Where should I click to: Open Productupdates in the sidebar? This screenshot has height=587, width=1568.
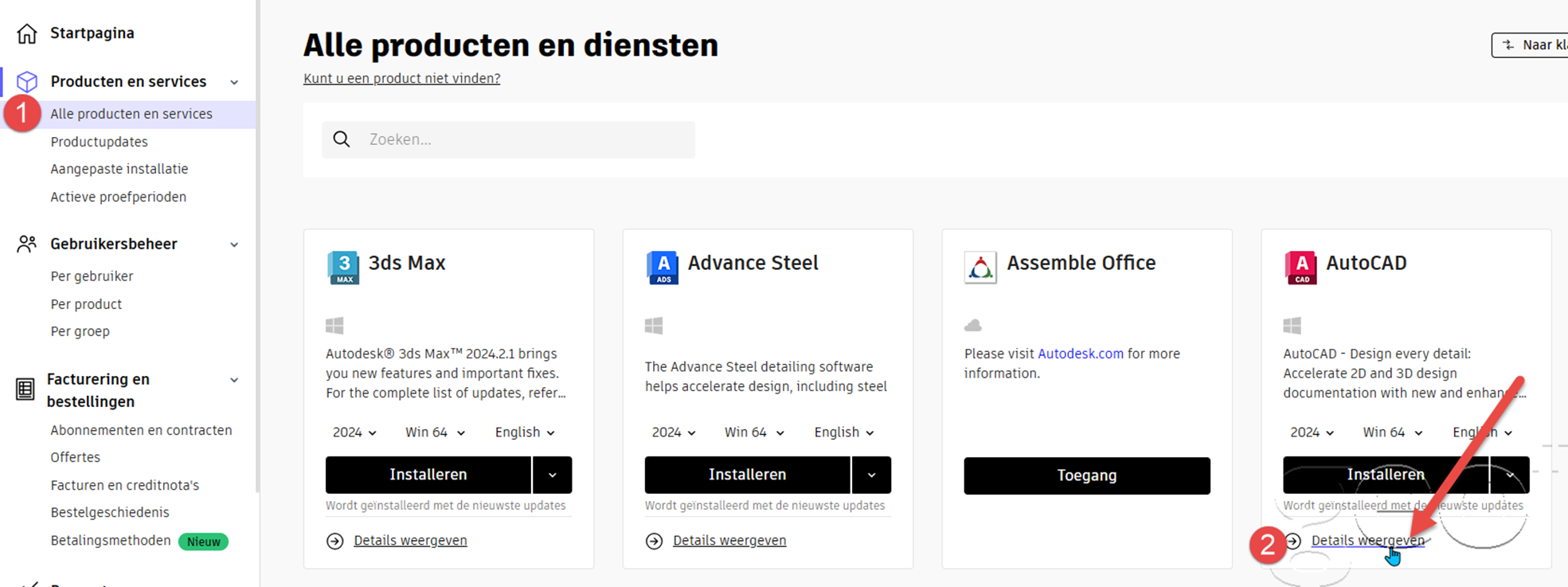pyautogui.click(x=99, y=142)
